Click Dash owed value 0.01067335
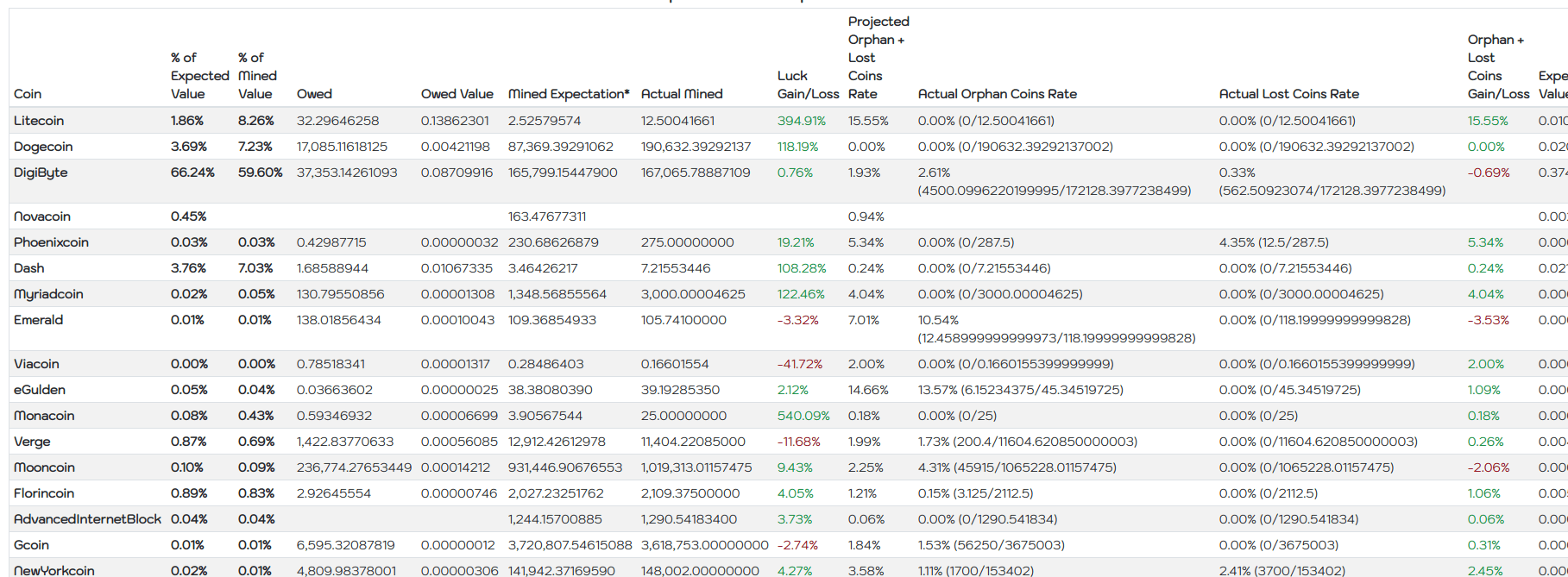 [455, 268]
